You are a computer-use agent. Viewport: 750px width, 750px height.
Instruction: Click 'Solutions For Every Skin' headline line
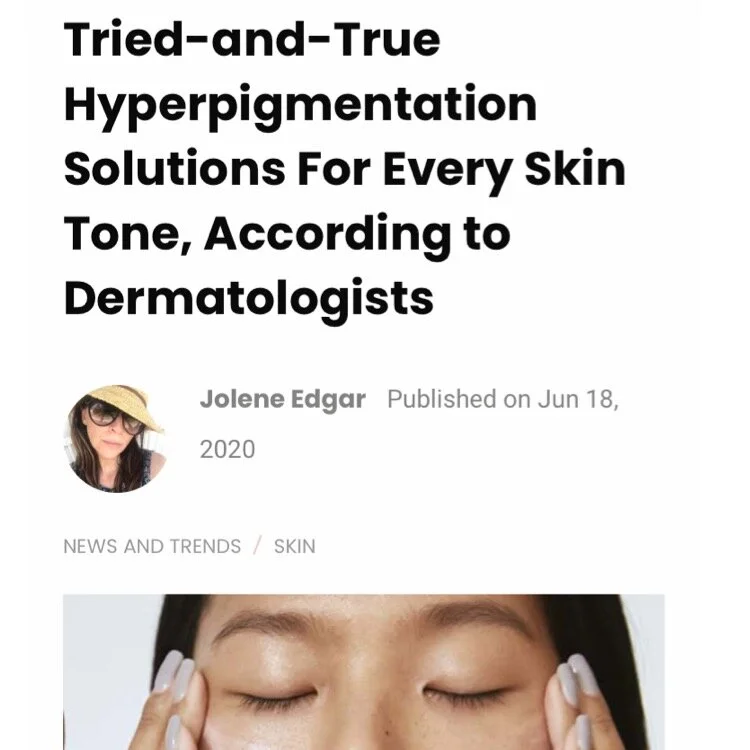[x=345, y=170]
